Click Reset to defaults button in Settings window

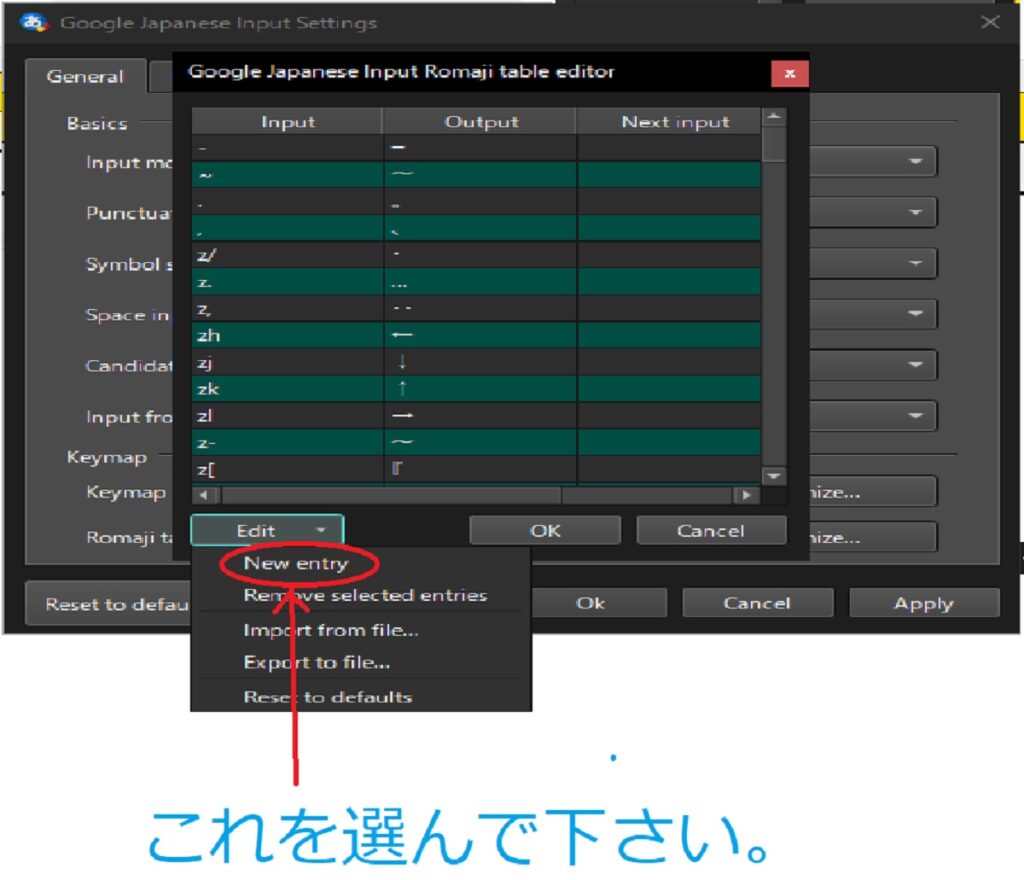tap(109, 604)
